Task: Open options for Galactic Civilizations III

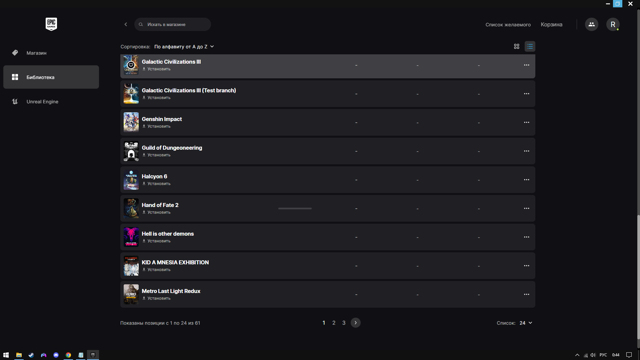Action: click(527, 65)
